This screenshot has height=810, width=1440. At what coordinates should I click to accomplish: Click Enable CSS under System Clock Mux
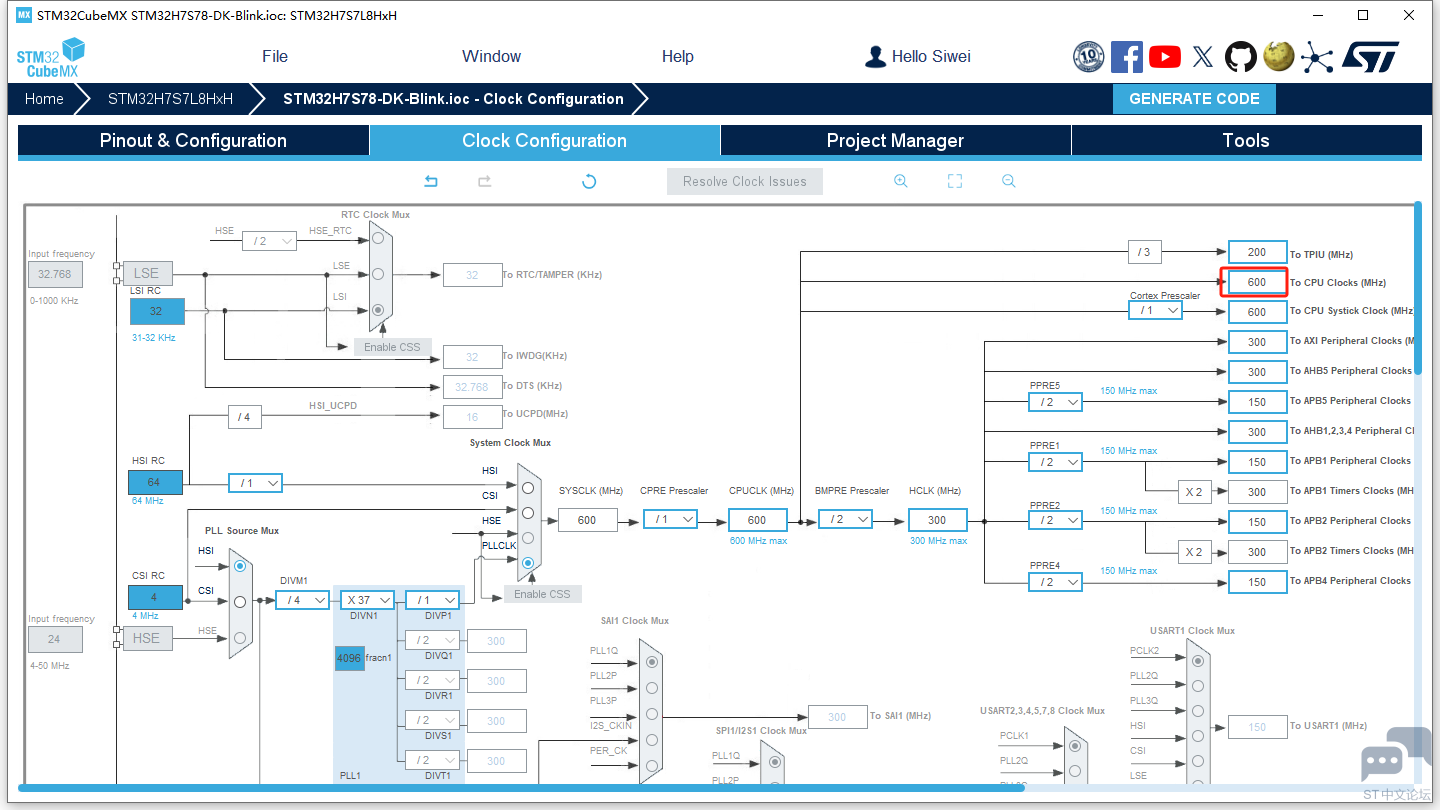click(542, 594)
